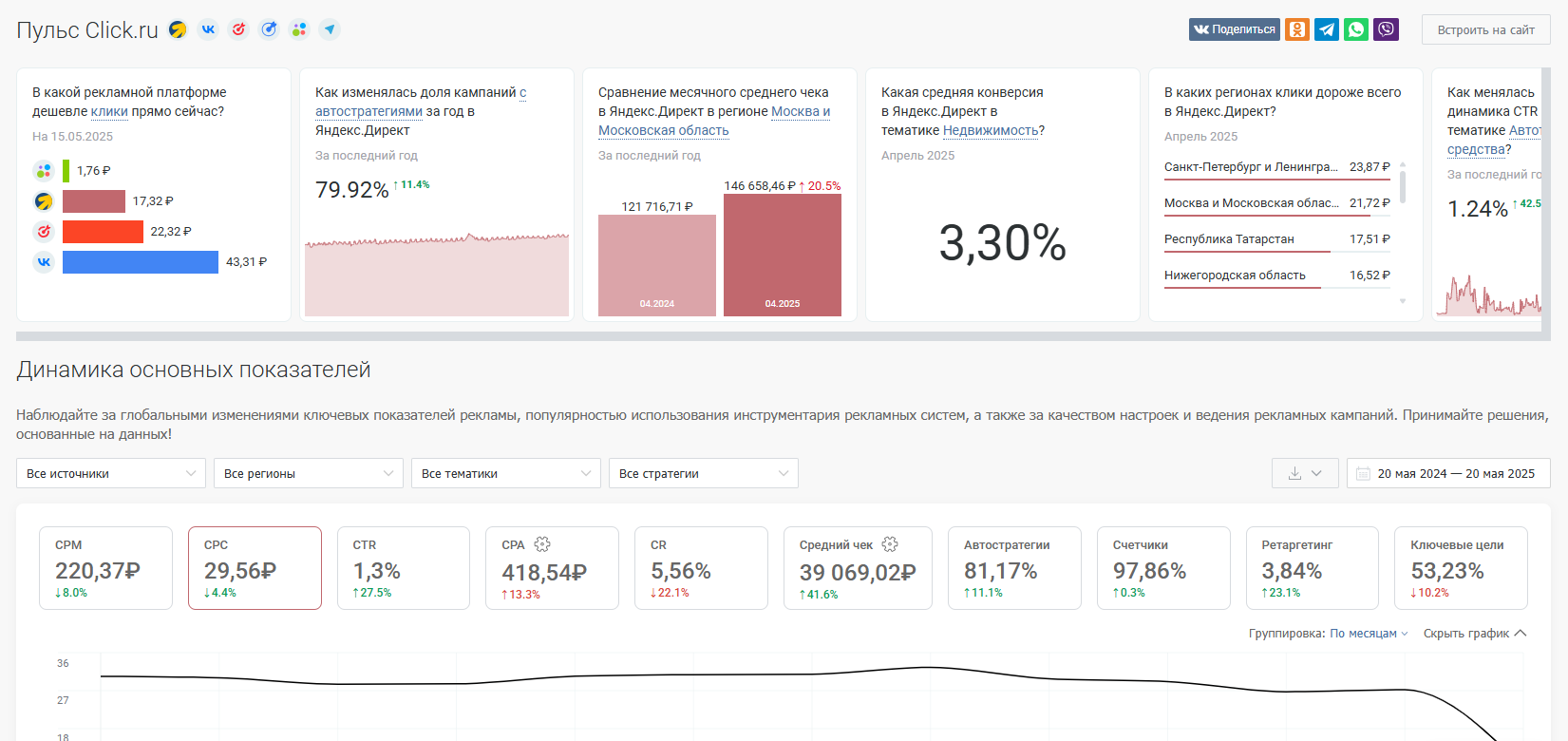Click the VK icon beside Пульс Click.ru
This screenshot has width=1568, height=741.
(x=208, y=29)
